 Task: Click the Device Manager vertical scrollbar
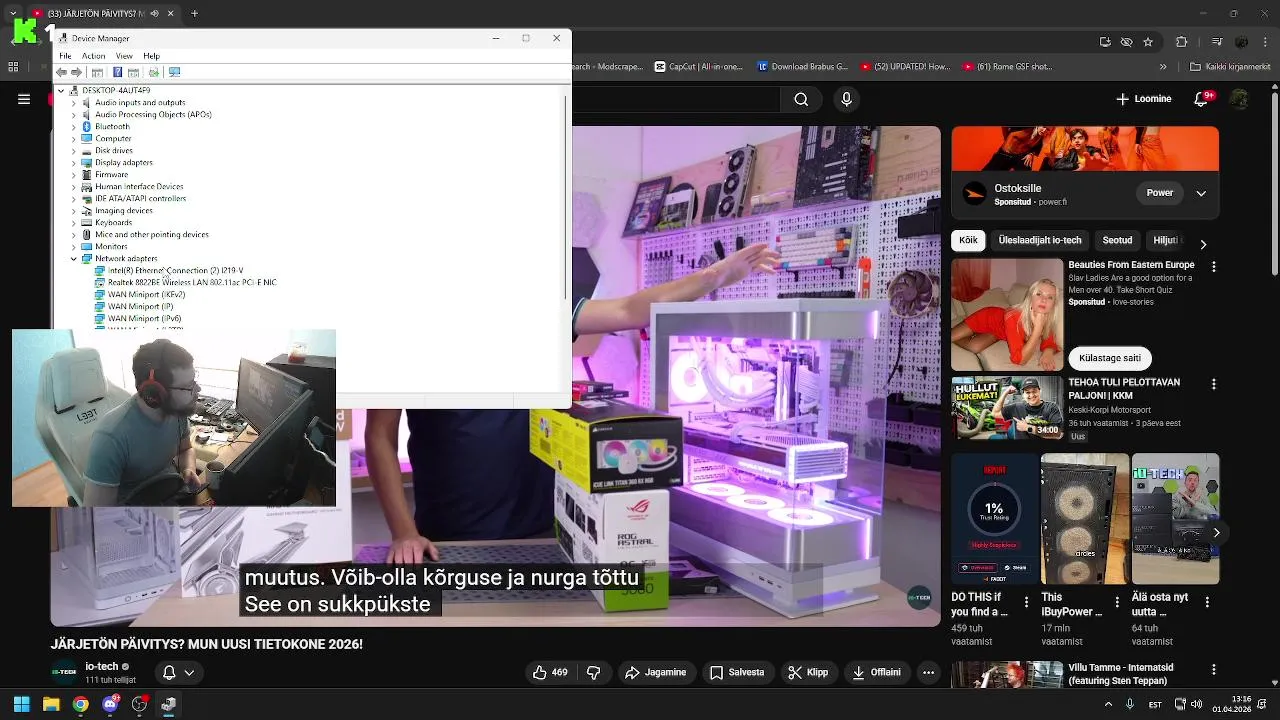click(567, 200)
